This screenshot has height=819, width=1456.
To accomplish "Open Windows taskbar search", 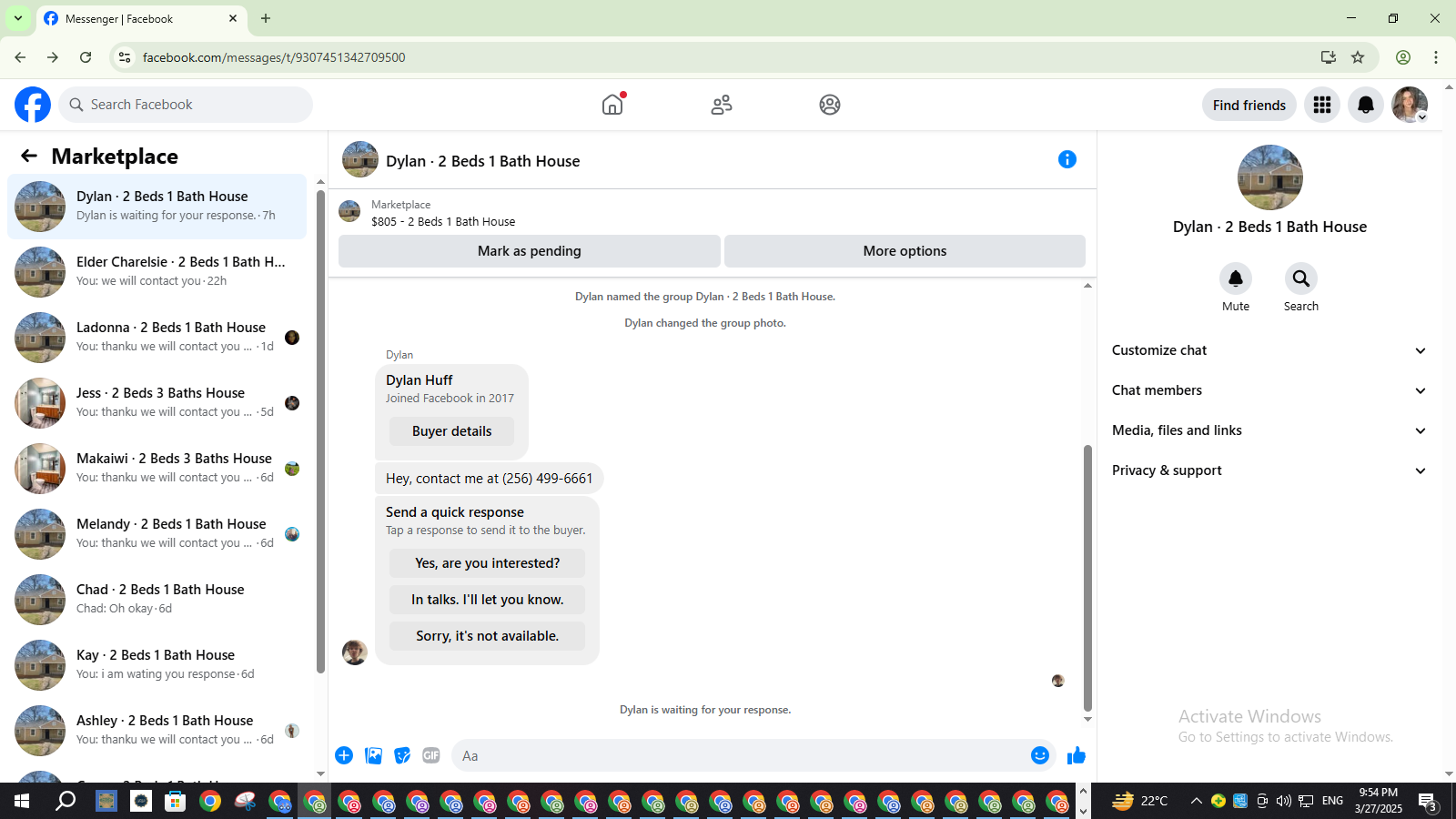I will click(x=66, y=801).
